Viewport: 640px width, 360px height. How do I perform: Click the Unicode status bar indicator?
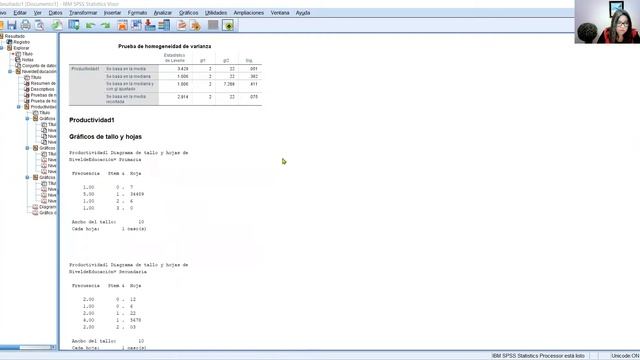pos(625,356)
